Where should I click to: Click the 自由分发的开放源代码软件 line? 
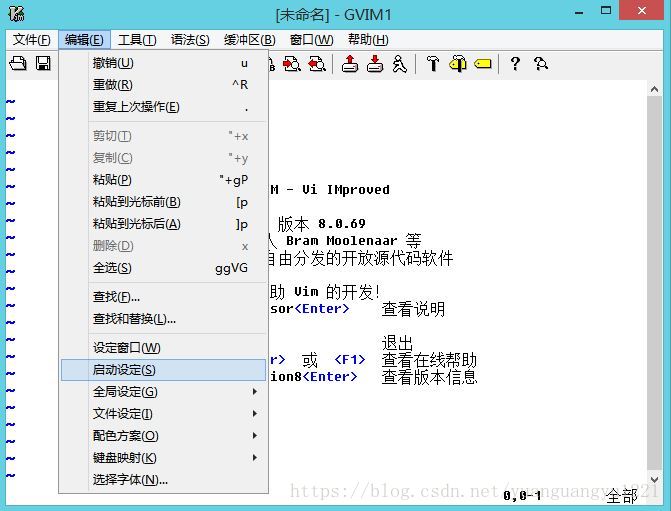[x=360, y=258]
